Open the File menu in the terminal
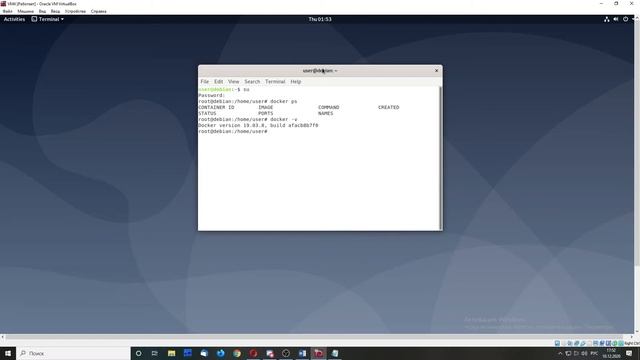The image size is (640, 360). (x=204, y=82)
